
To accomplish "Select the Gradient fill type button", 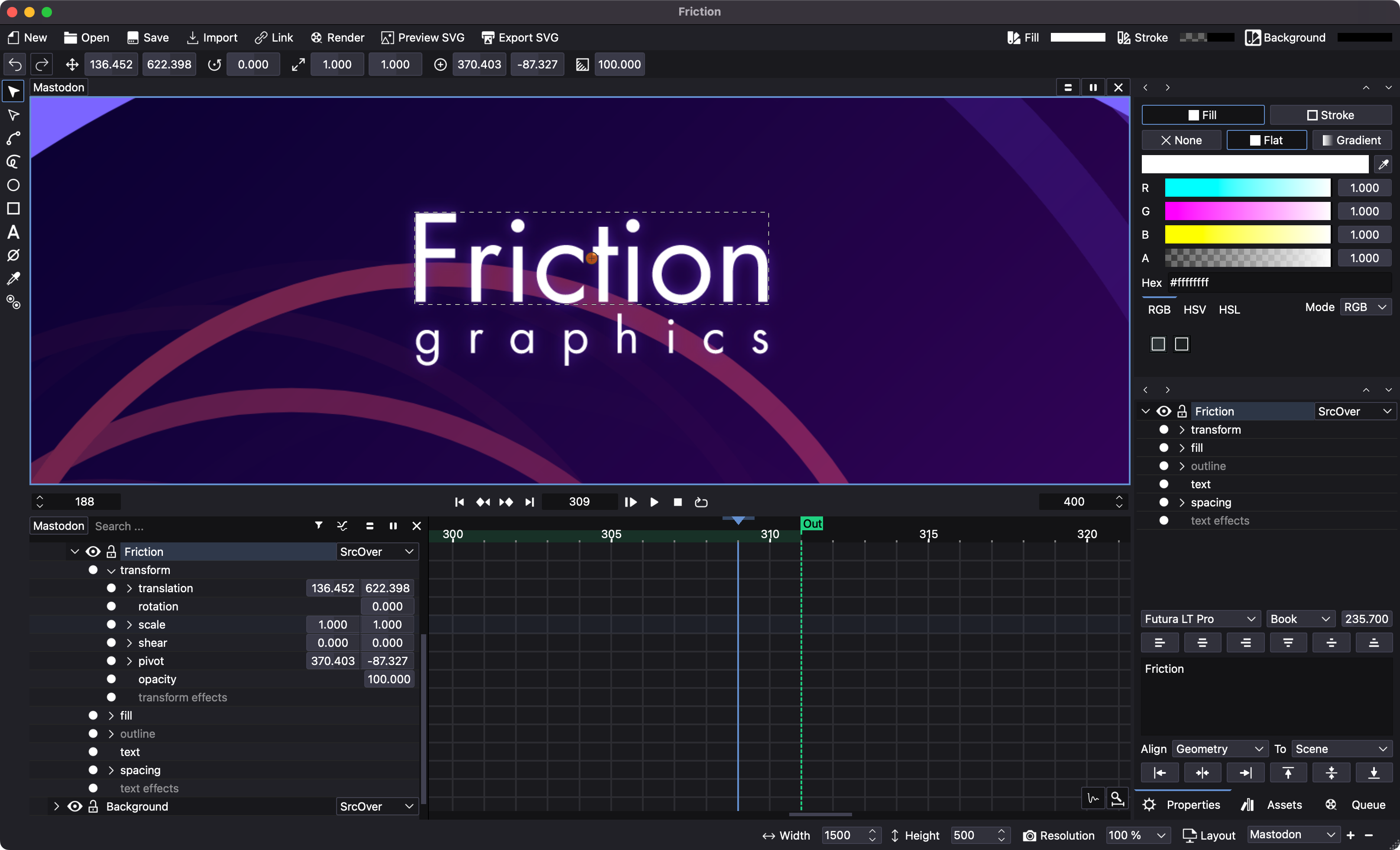I will (1352, 140).
